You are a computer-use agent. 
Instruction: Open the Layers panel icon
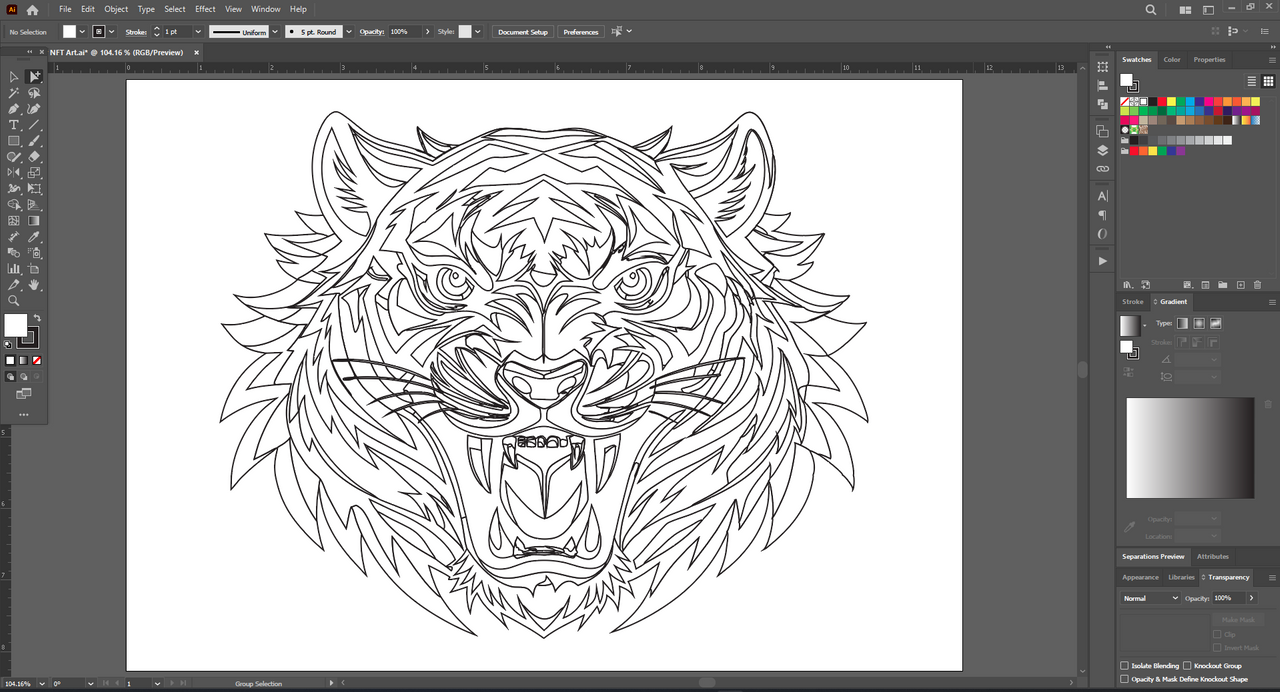1102,150
